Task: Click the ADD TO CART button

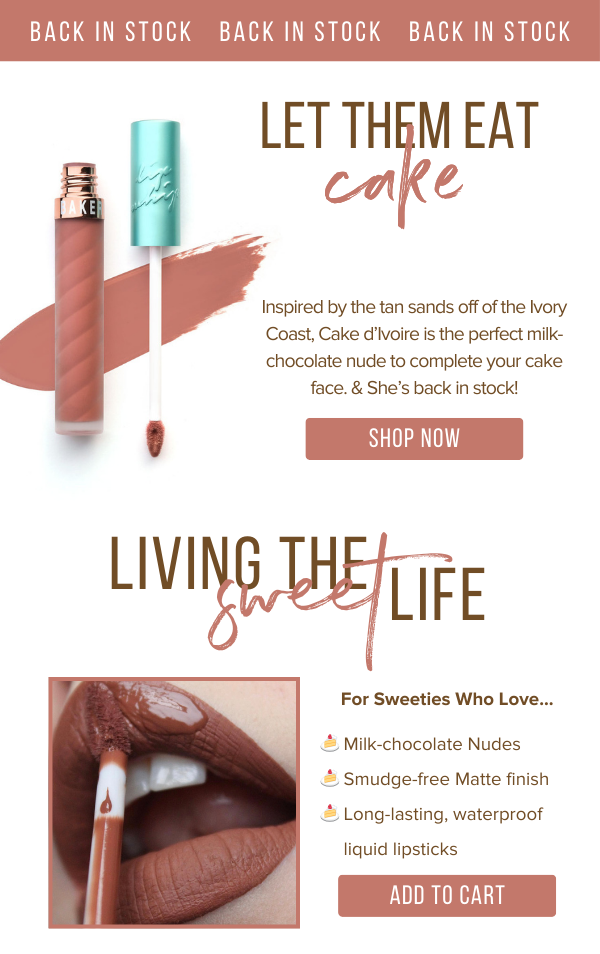Action: 447,896
